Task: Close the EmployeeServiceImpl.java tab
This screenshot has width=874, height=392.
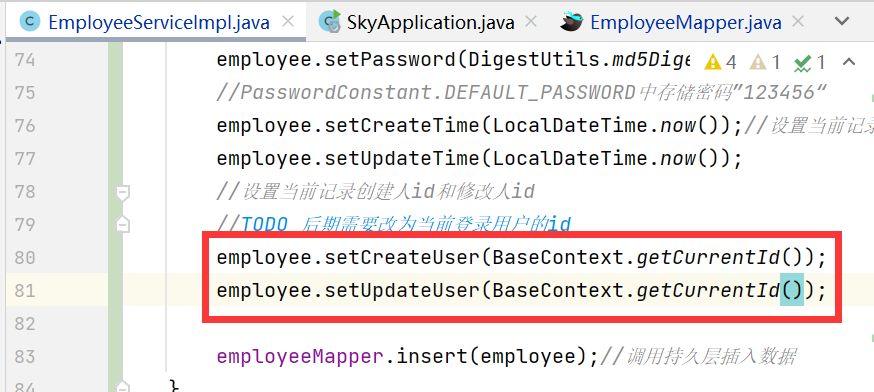Action: click(x=288, y=22)
